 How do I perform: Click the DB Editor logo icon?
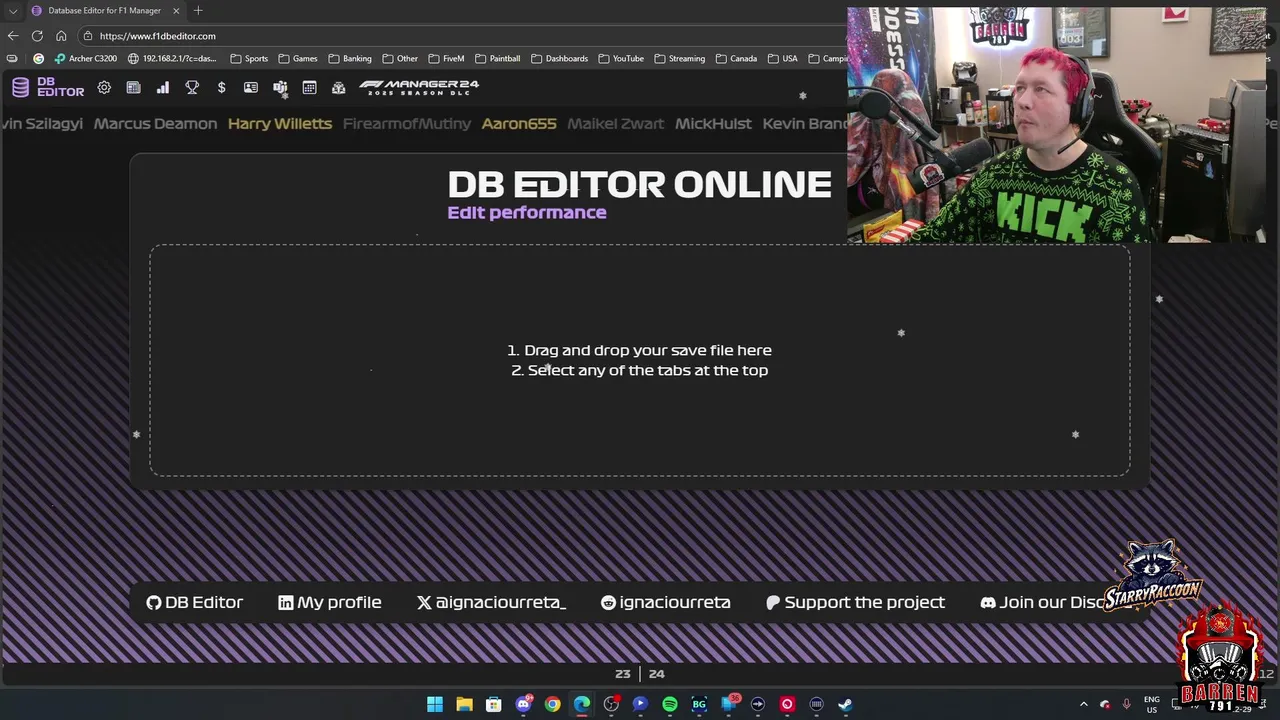click(20, 88)
